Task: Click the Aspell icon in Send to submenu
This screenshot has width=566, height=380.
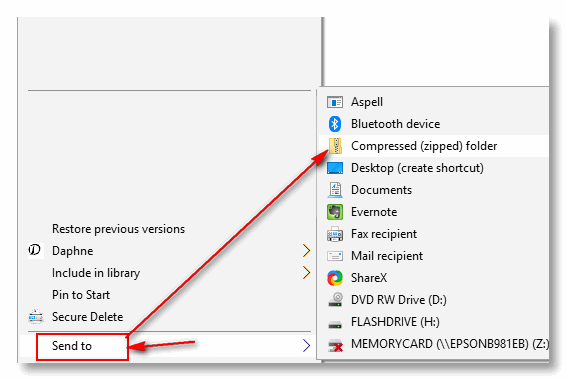Action: 335,102
